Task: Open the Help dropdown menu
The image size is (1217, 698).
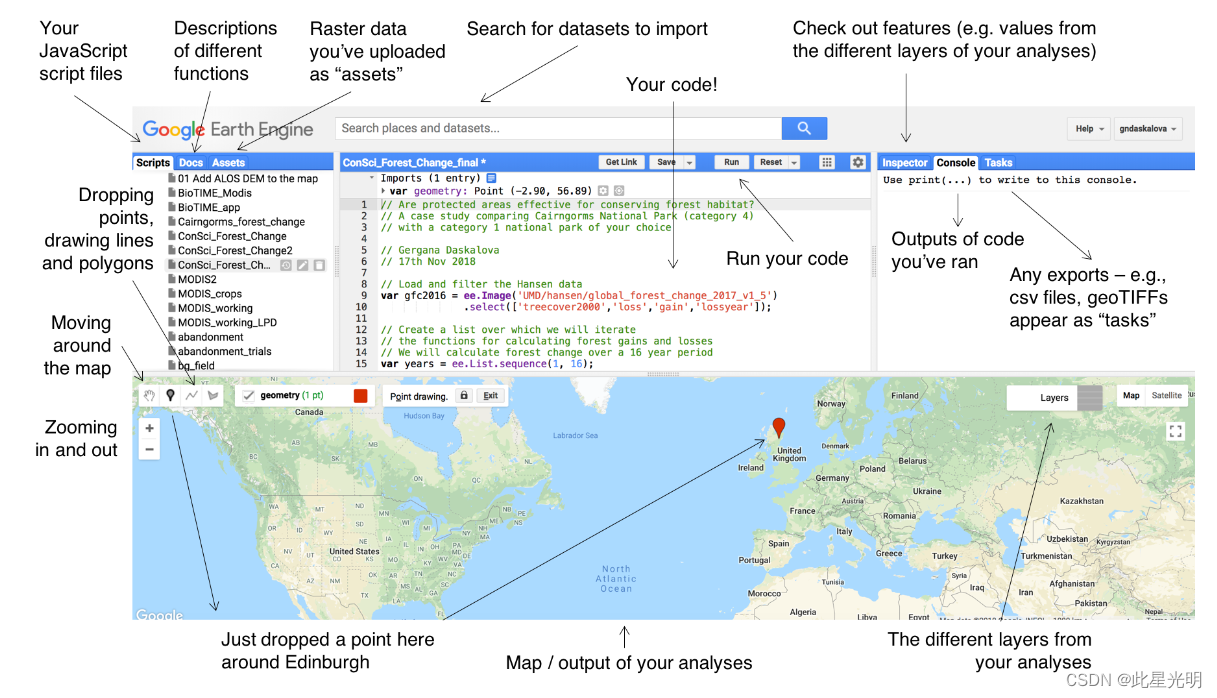Action: [1090, 129]
